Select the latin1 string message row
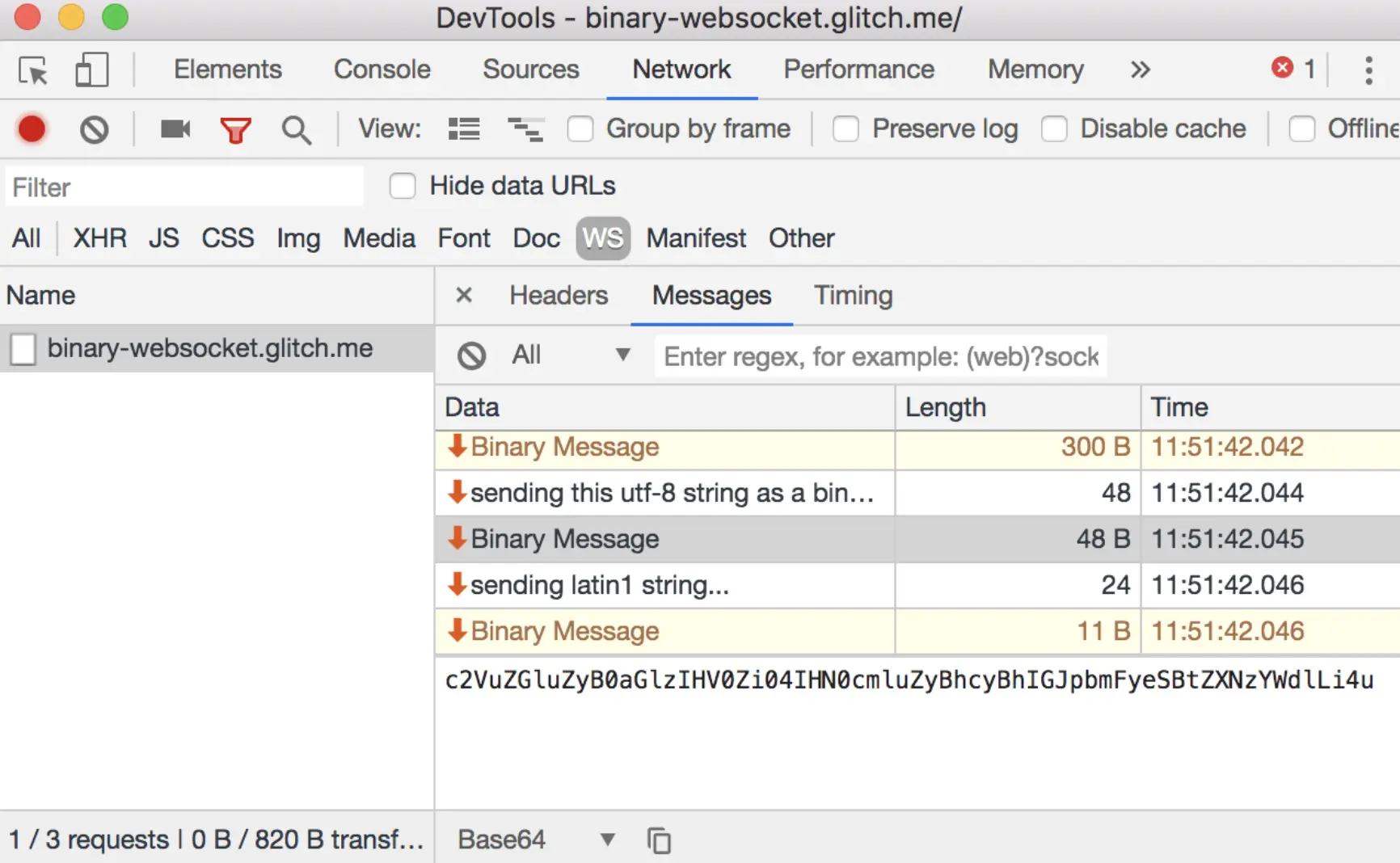Image resolution: width=1400 pixels, height=863 pixels. coord(917,585)
